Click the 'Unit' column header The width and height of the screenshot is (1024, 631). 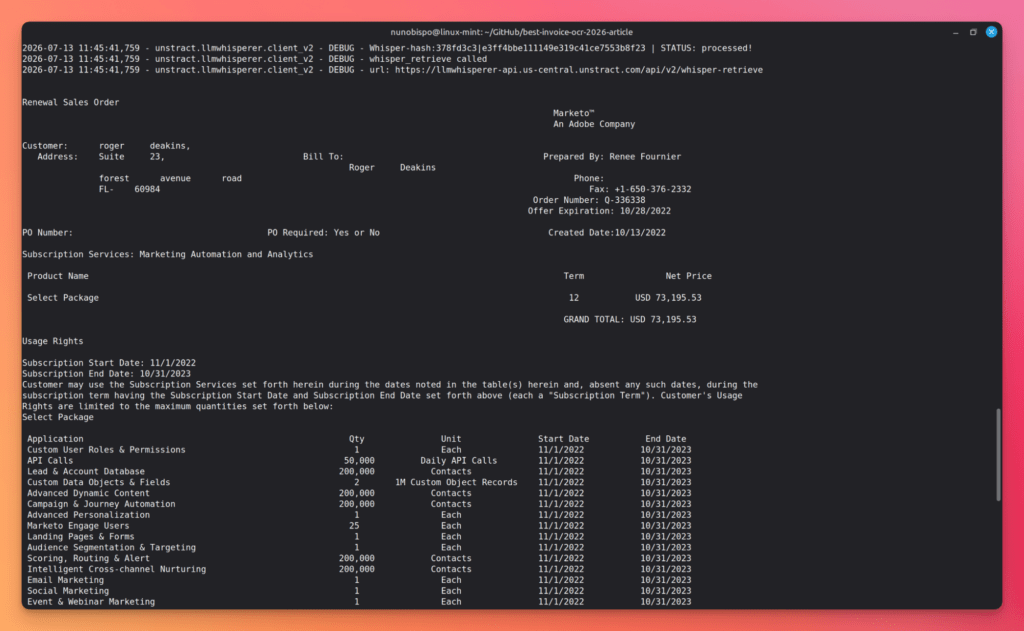click(451, 439)
